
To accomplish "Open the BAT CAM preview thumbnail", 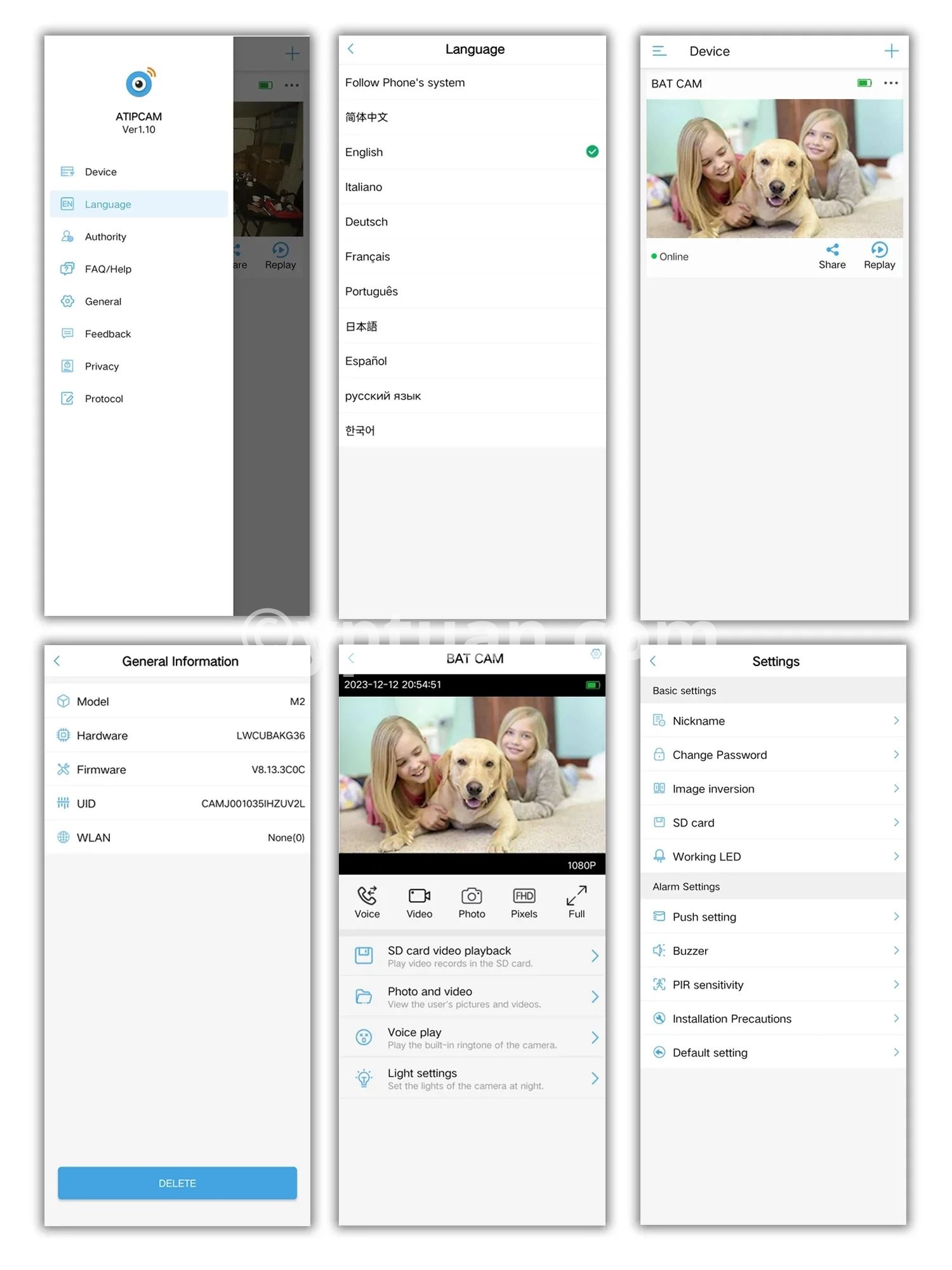I will (774, 168).
